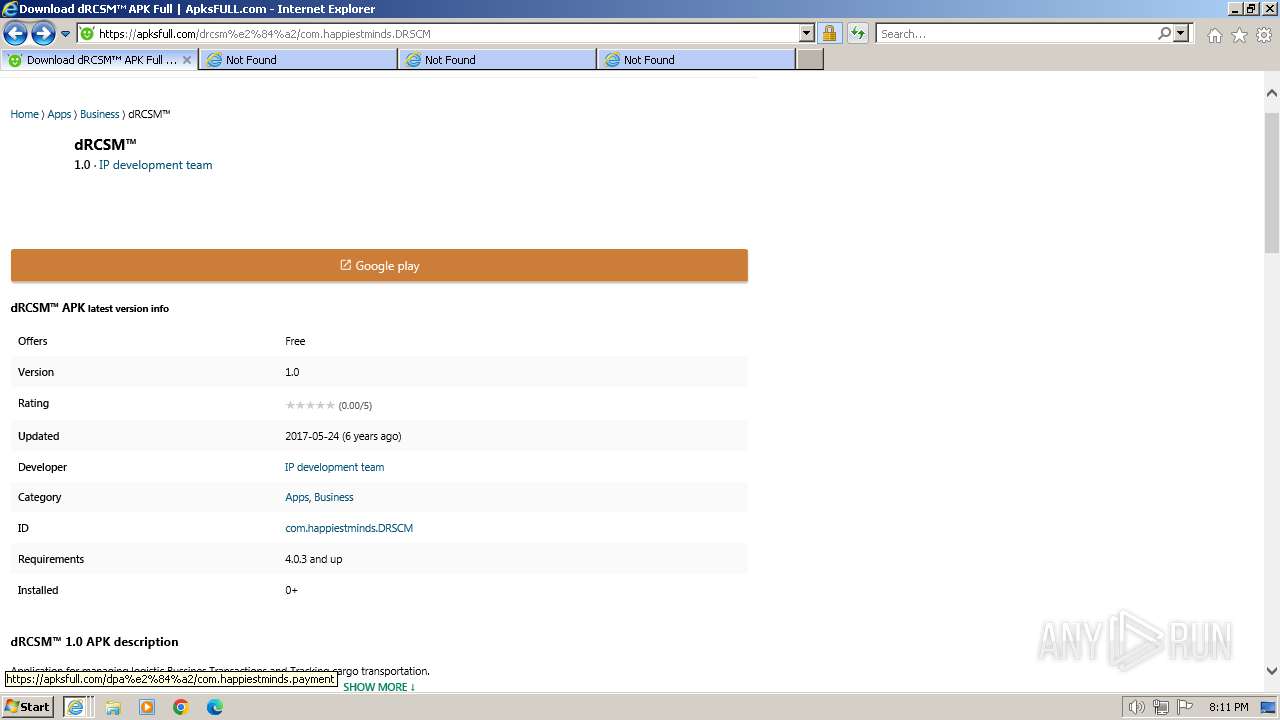Click the volume speaker tray icon
The width and height of the screenshot is (1280, 720).
[1137, 708]
